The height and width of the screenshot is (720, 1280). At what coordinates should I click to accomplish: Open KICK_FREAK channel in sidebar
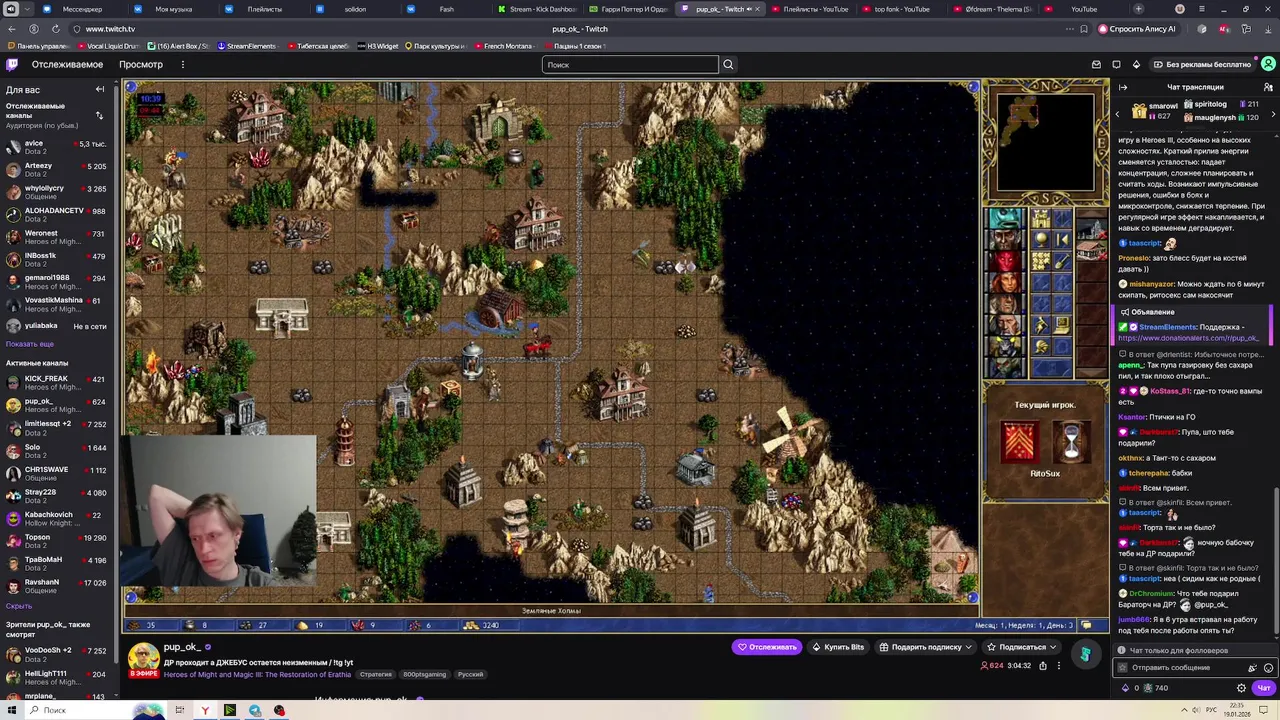click(59, 382)
